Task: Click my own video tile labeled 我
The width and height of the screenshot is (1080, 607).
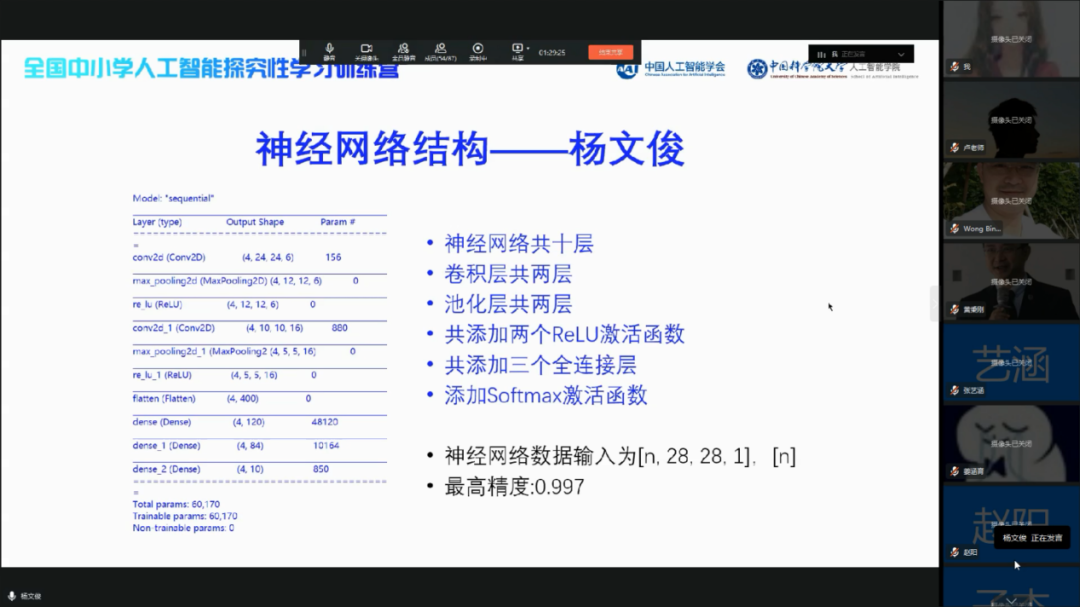Action: point(1011,38)
